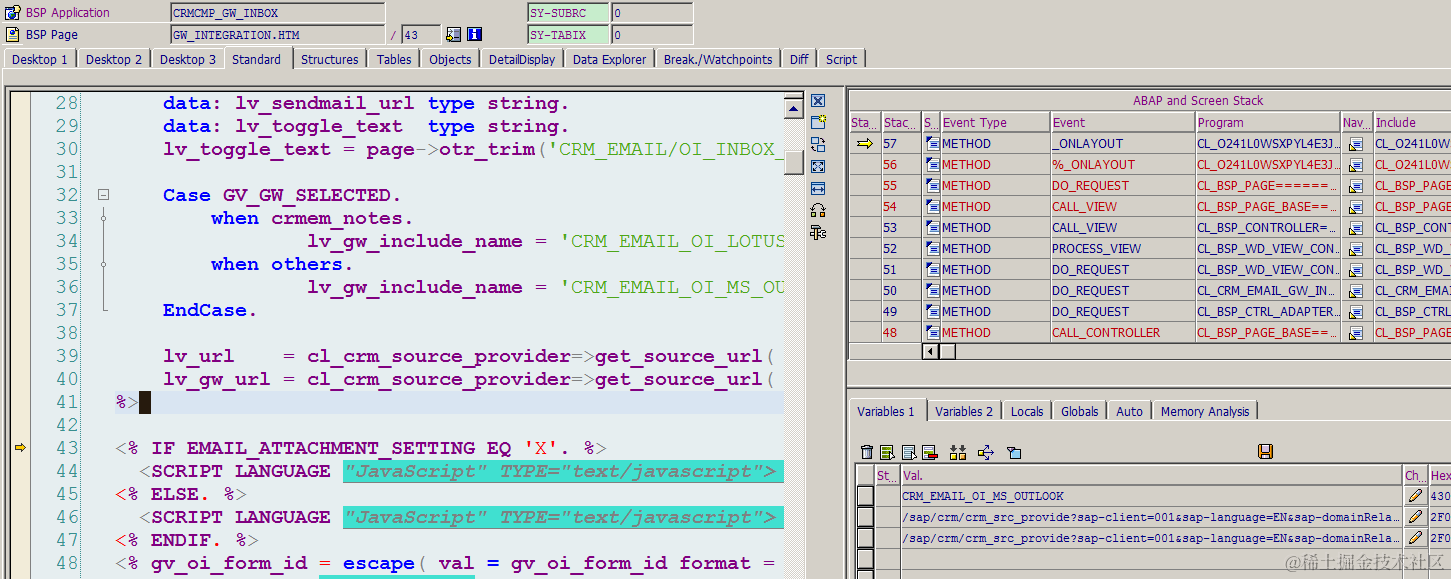This screenshot has height=579, width=1451.
Task: Switch to Variables 2 tab
Action: click(964, 411)
